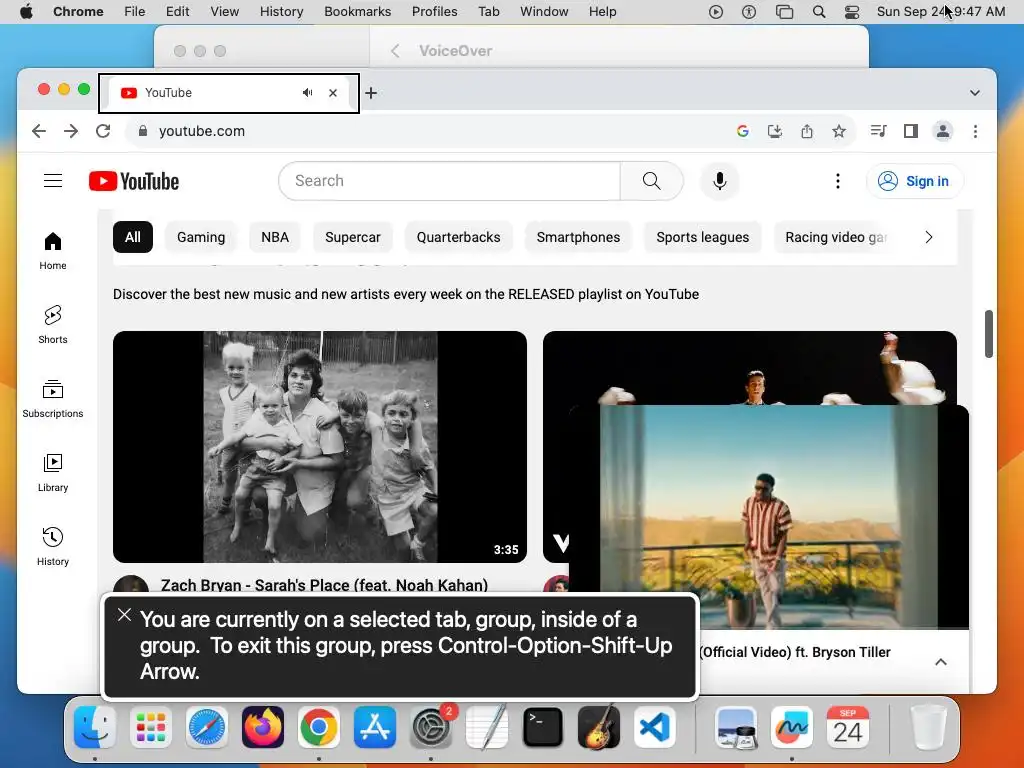Open the Chrome app menu
Screen dimensions: 1024x768
[78, 12]
